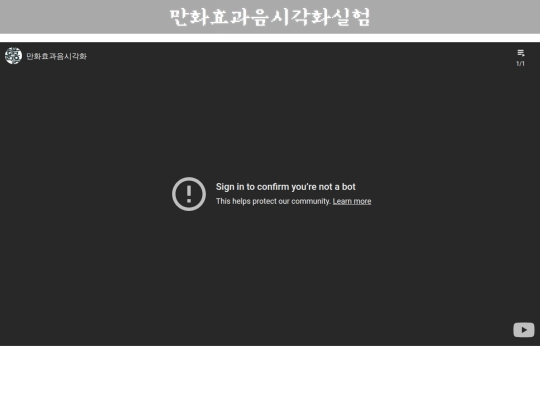
Task: Click the exclamation warning icon
Action: [x=189, y=194]
